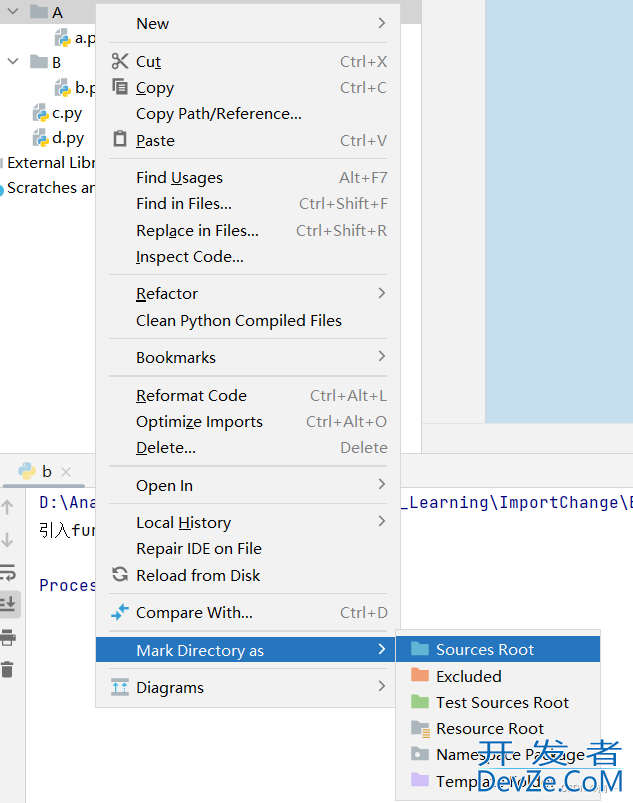Choose Reformat Code menu item
This screenshot has width=633, height=803.
tap(248, 395)
